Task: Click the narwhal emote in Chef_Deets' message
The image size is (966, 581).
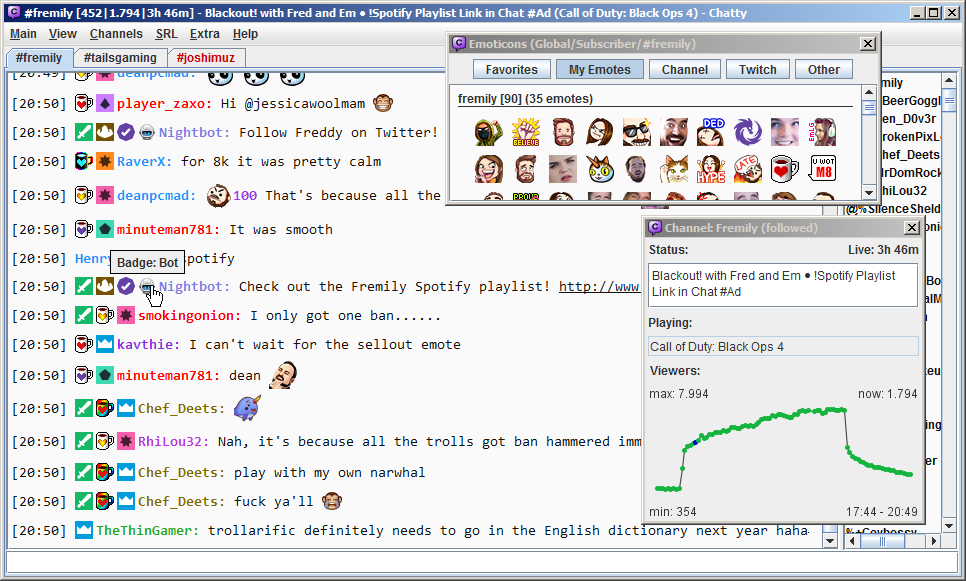Action: click(x=248, y=407)
